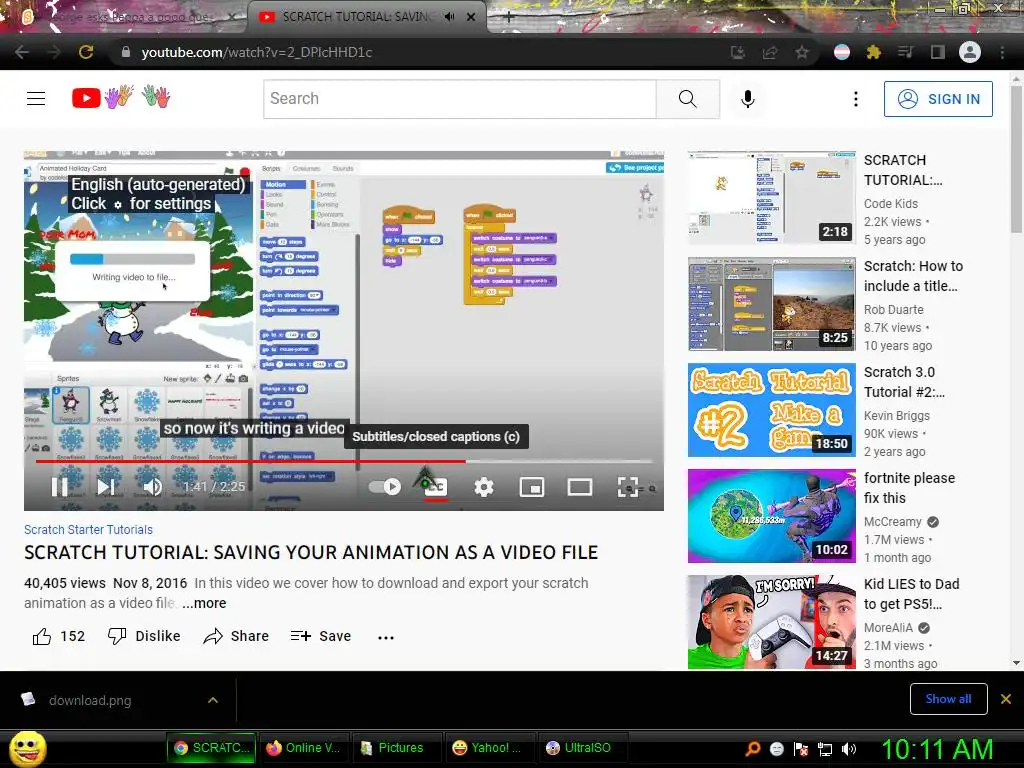Open the taskbar clock 10:11 AM
The width and height of the screenshot is (1024, 768).
(938, 749)
